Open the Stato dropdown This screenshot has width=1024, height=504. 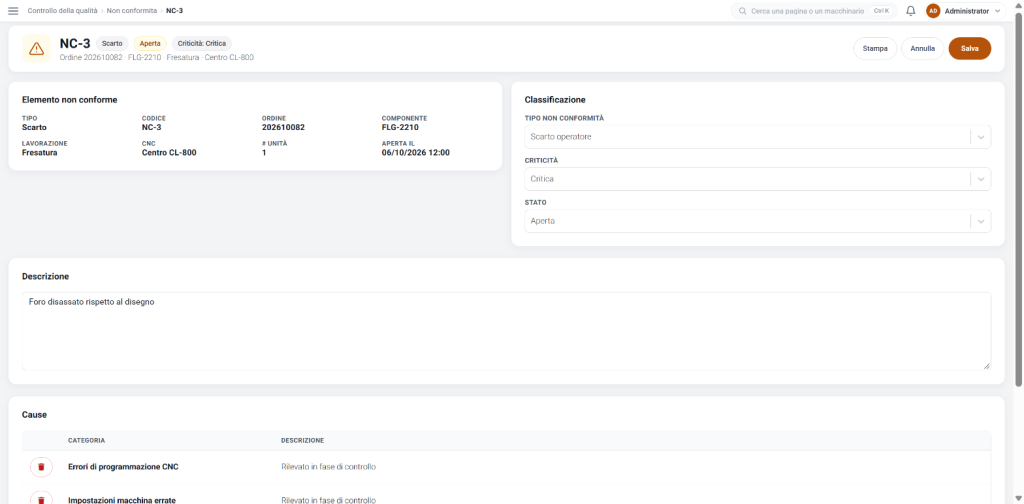click(758, 221)
